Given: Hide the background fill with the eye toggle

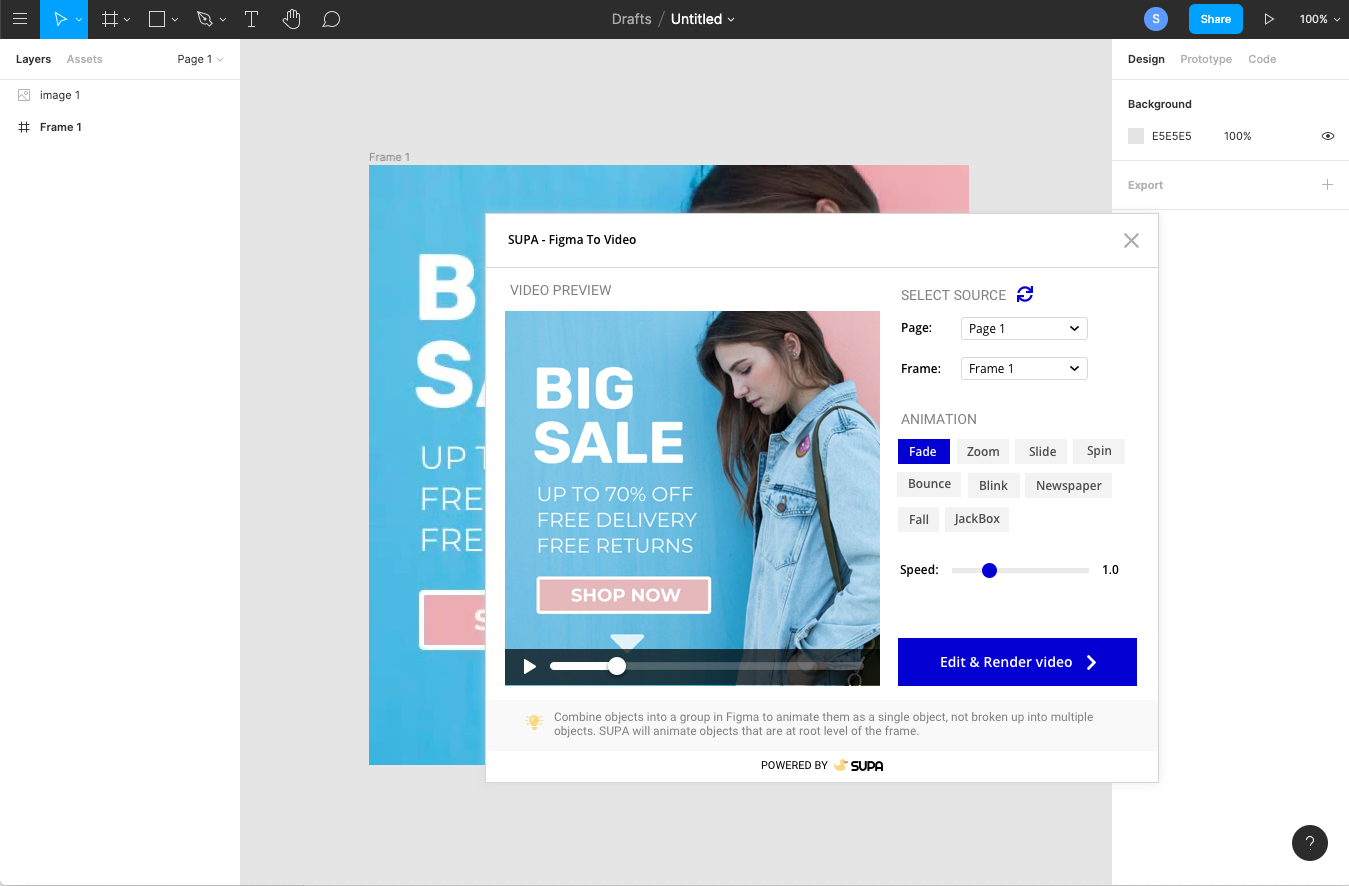Looking at the screenshot, I should click(x=1327, y=136).
